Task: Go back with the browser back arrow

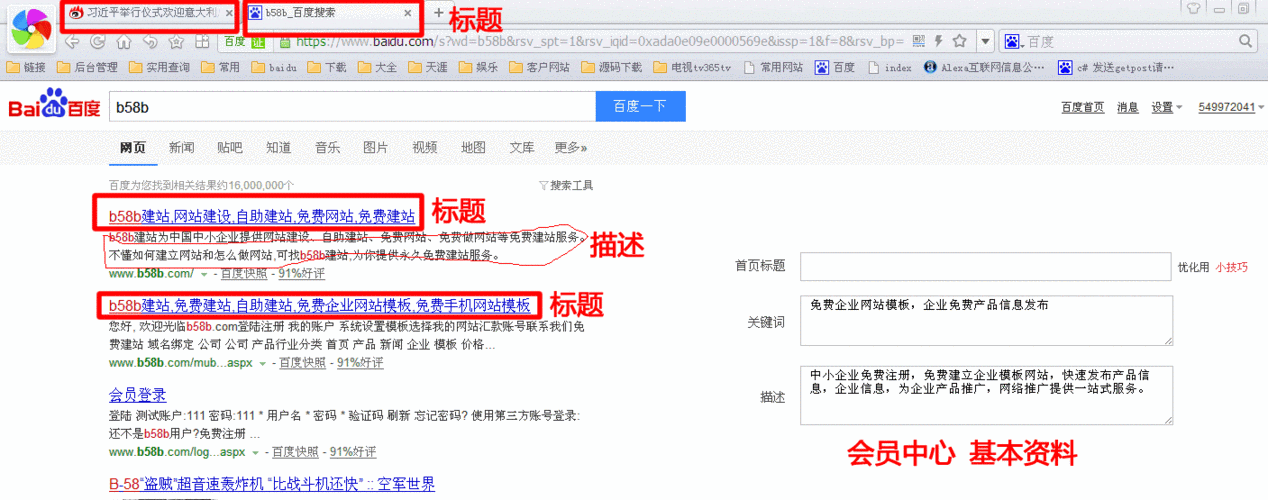Action: tap(72, 42)
